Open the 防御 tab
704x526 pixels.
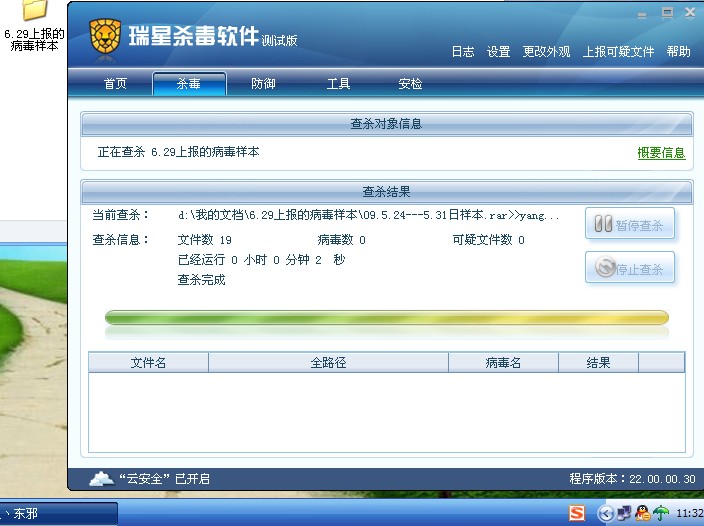263,83
